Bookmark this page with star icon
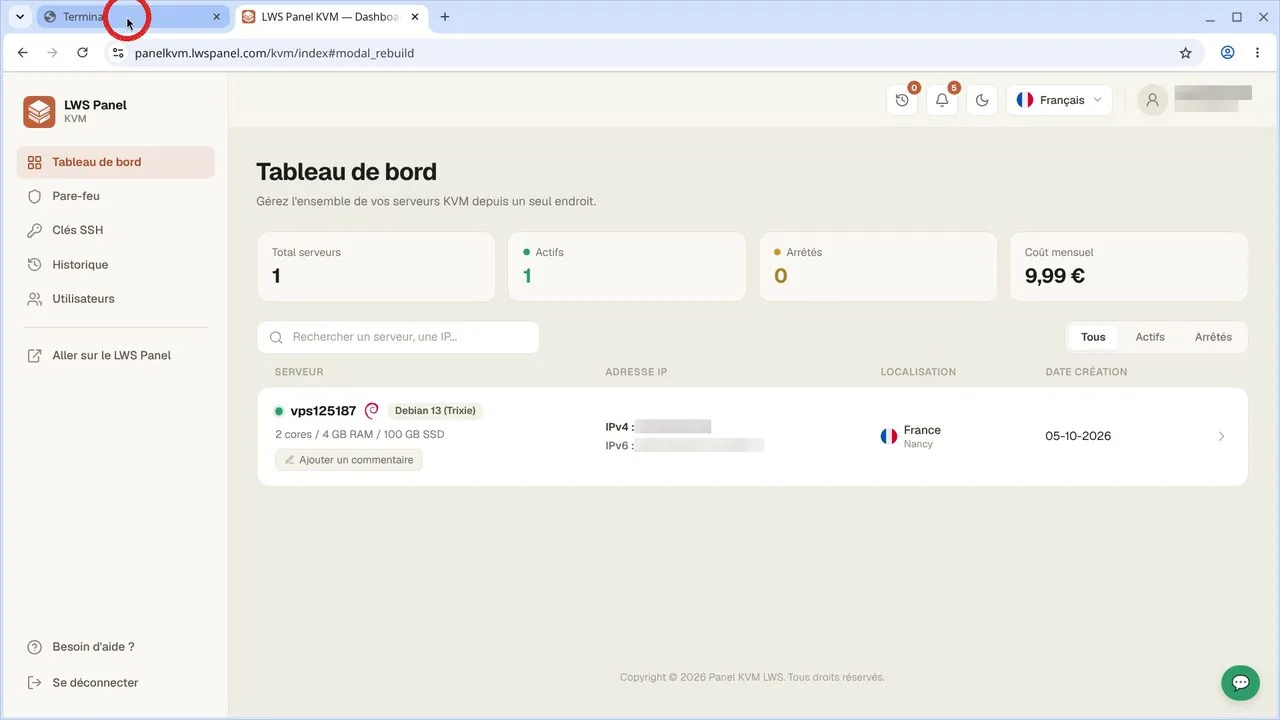The width and height of the screenshot is (1280, 720). pyautogui.click(x=1185, y=53)
